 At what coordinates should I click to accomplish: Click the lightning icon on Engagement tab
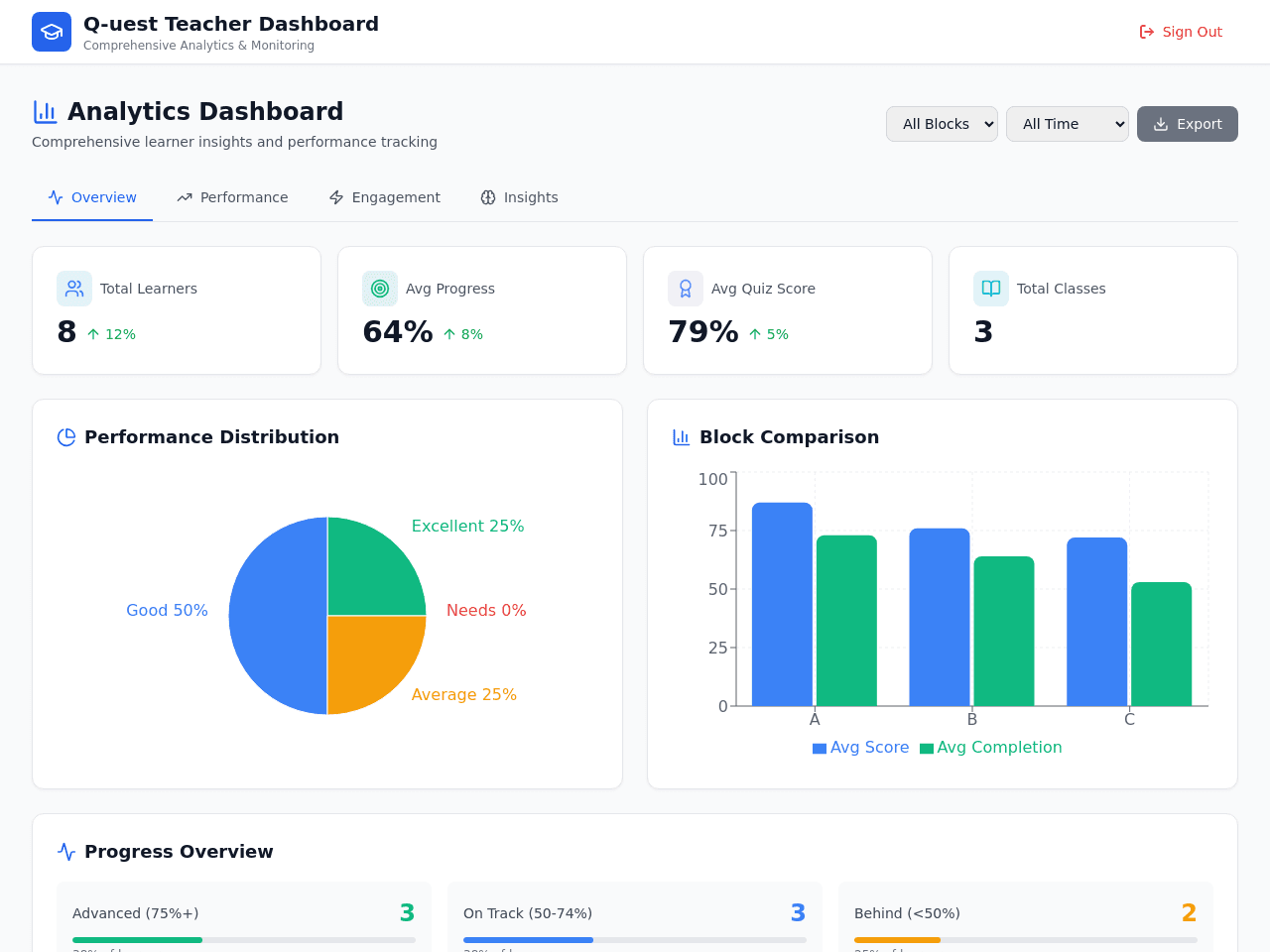click(x=336, y=197)
